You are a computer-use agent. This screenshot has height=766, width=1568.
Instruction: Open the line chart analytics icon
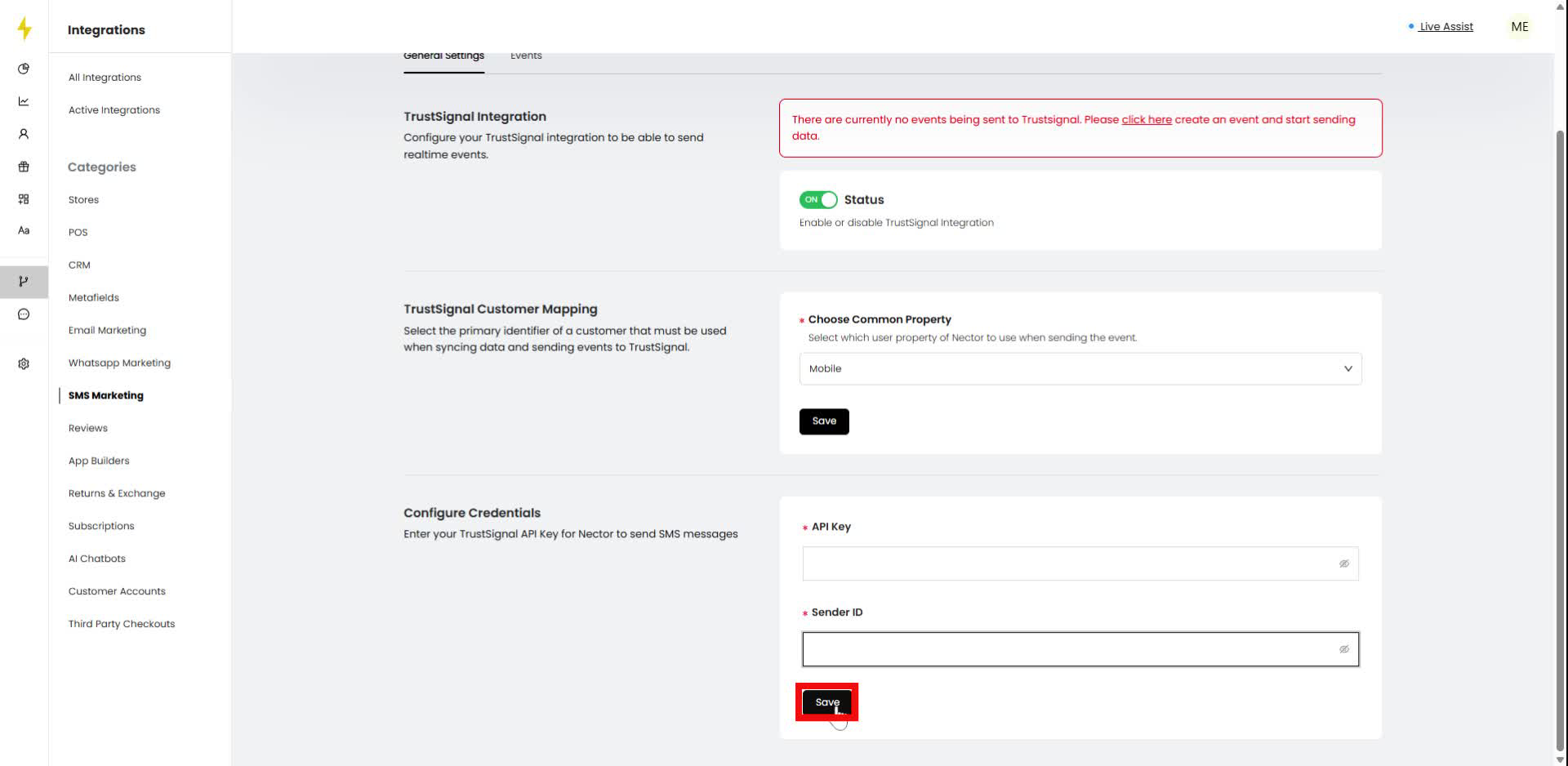click(x=24, y=101)
